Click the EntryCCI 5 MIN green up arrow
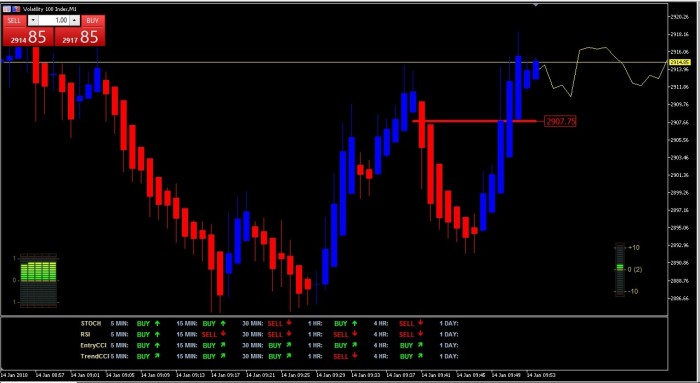This screenshot has width=700, height=383. tap(157, 345)
